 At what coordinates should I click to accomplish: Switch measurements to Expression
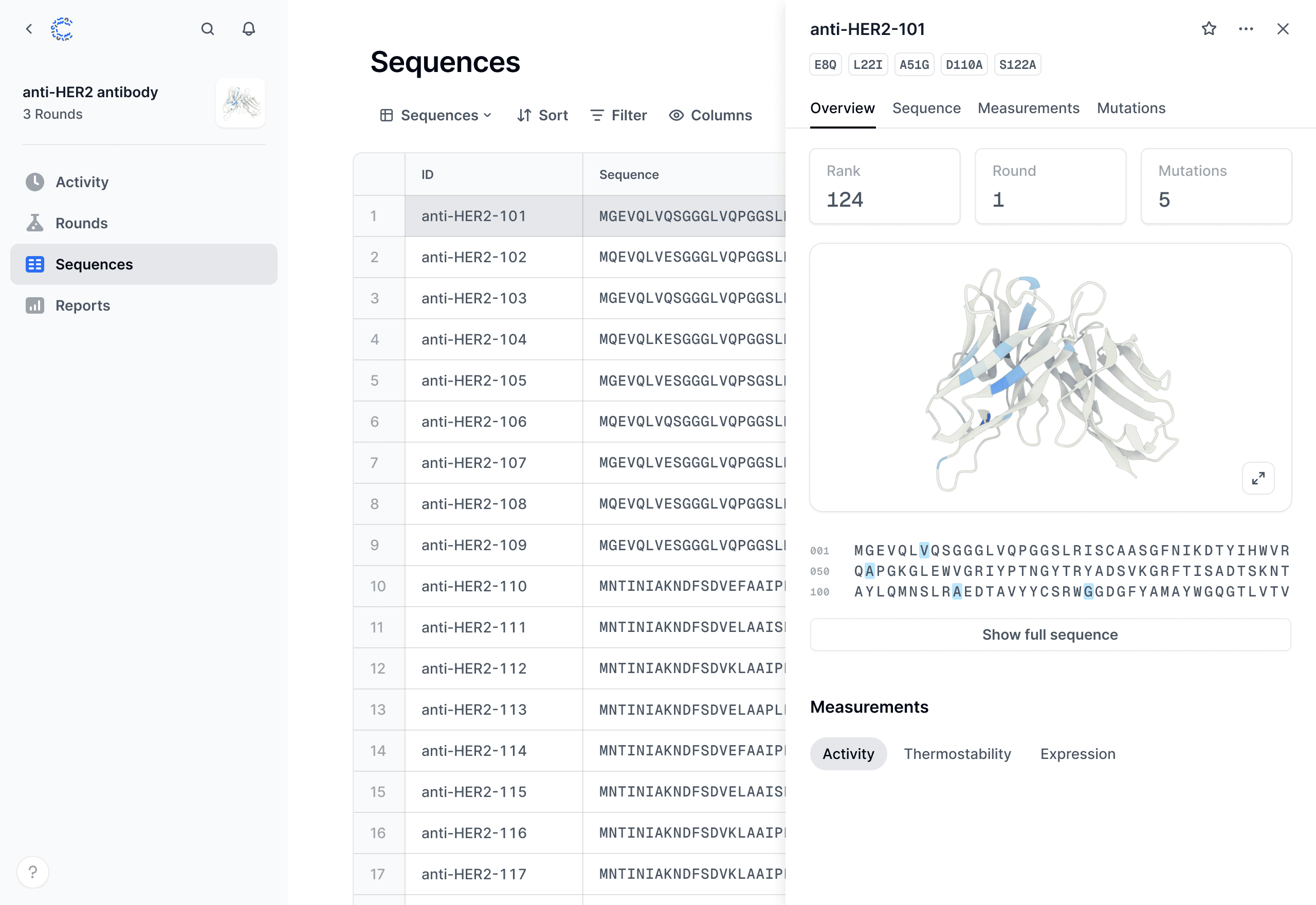[x=1077, y=754]
